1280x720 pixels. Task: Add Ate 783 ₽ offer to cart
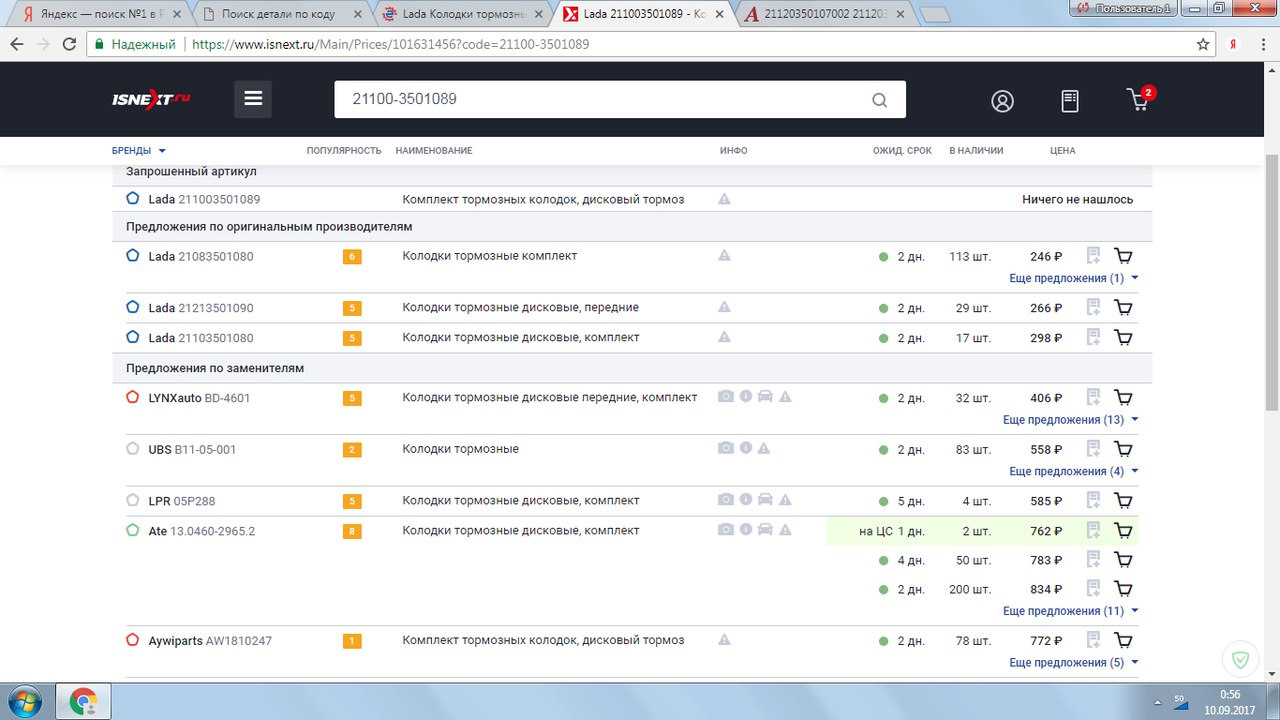click(x=1123, y=560)
